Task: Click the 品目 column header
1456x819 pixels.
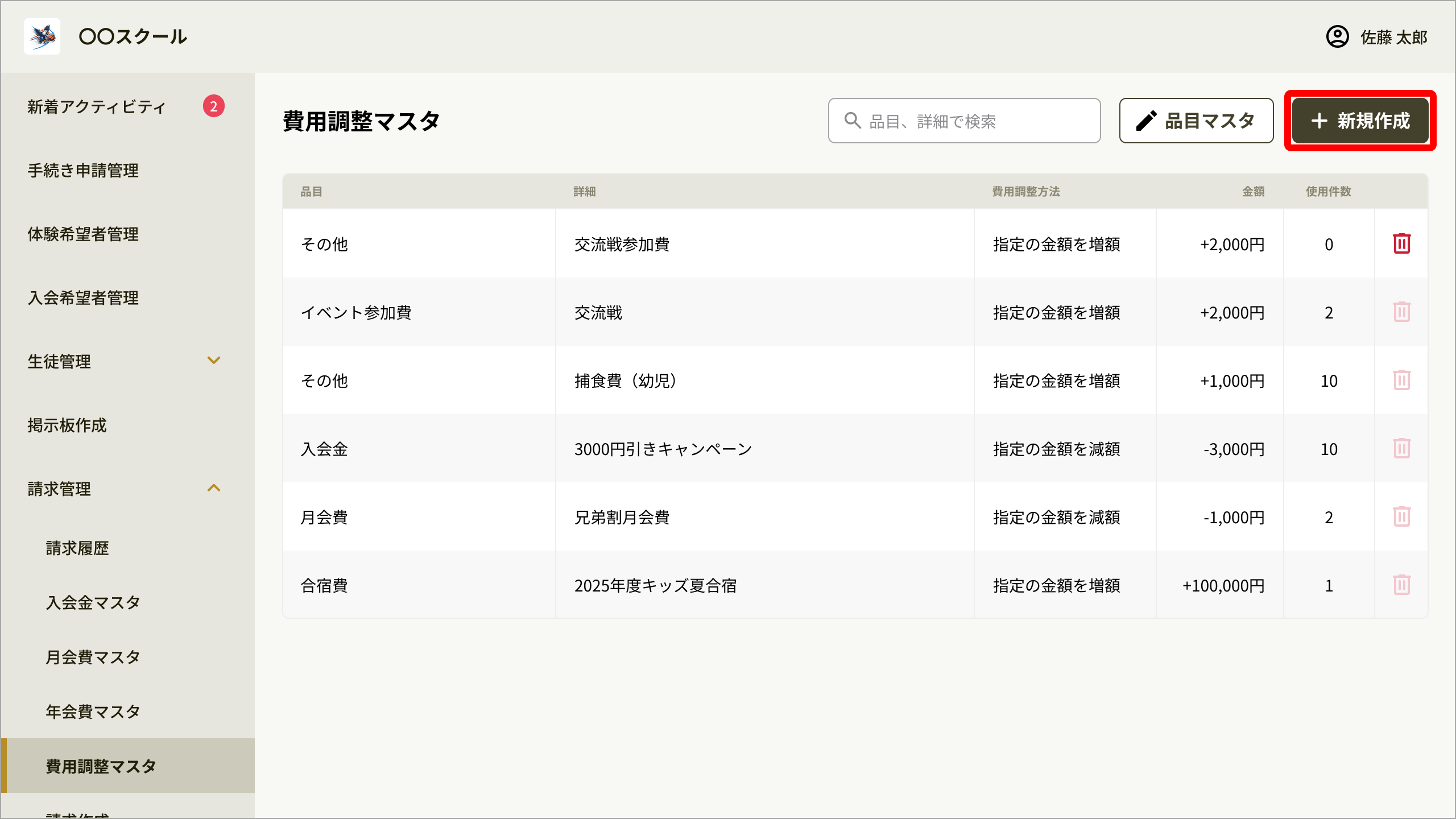Action: point(312,192)
